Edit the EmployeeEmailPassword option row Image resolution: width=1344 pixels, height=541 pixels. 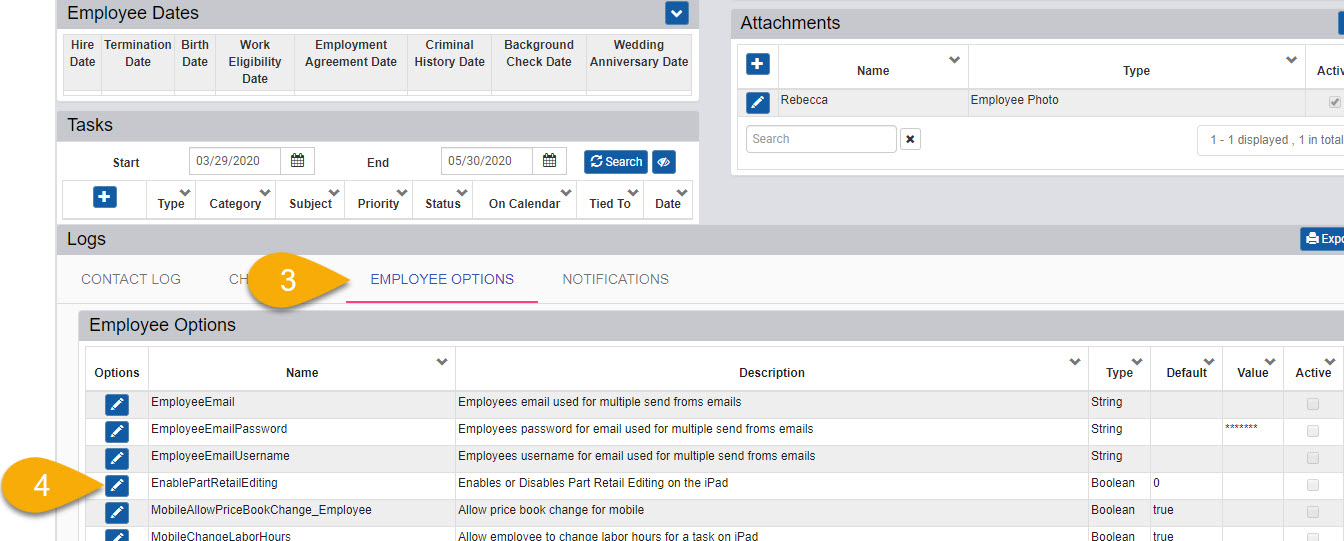coord(117,431)
